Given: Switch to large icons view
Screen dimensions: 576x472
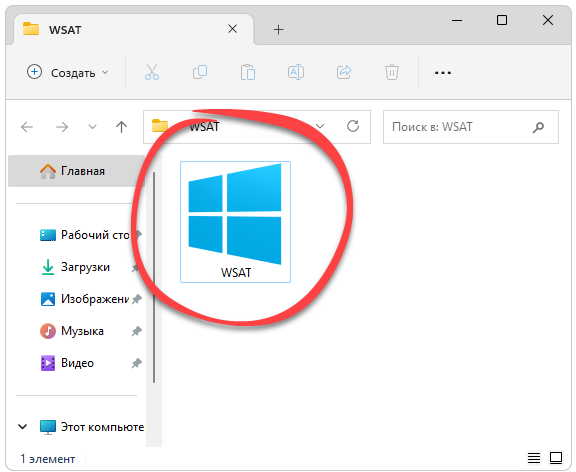Looking at the screenshot, I should point(556,458).
